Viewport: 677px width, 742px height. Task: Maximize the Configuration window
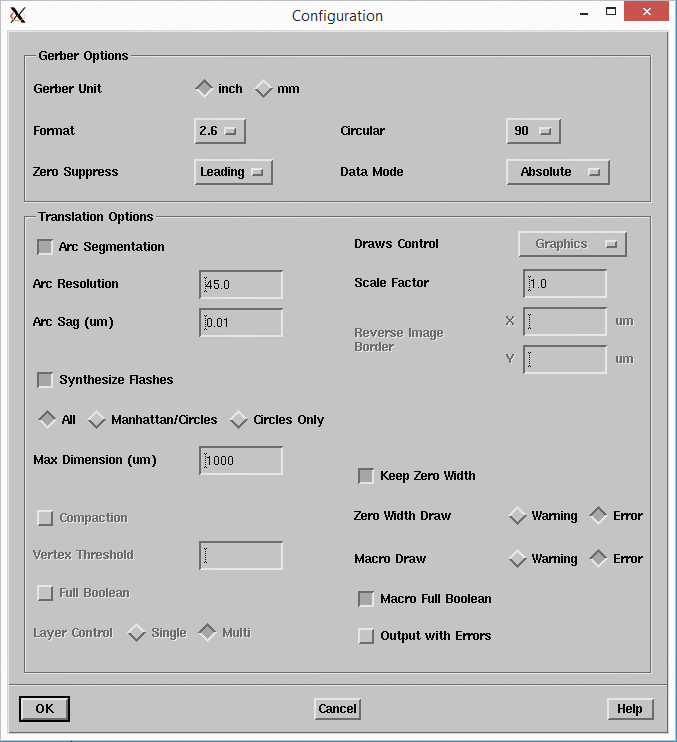click(x=611, y=12)
